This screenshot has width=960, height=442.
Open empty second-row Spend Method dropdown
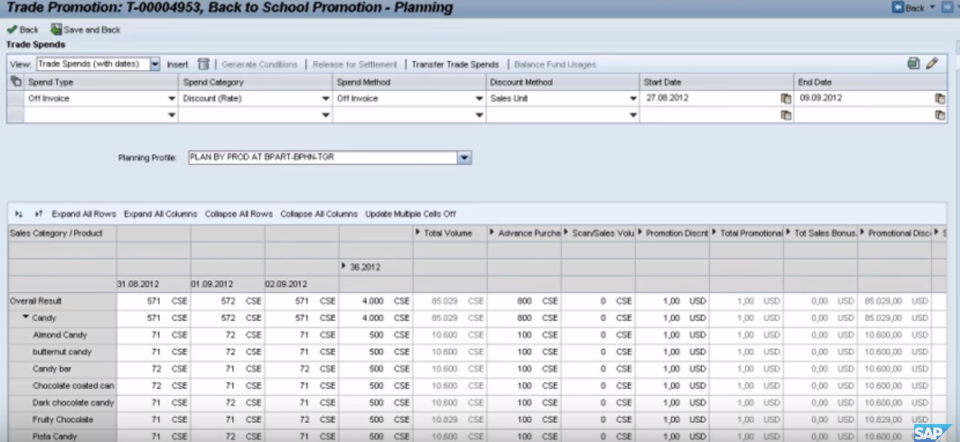coord(479,115)
